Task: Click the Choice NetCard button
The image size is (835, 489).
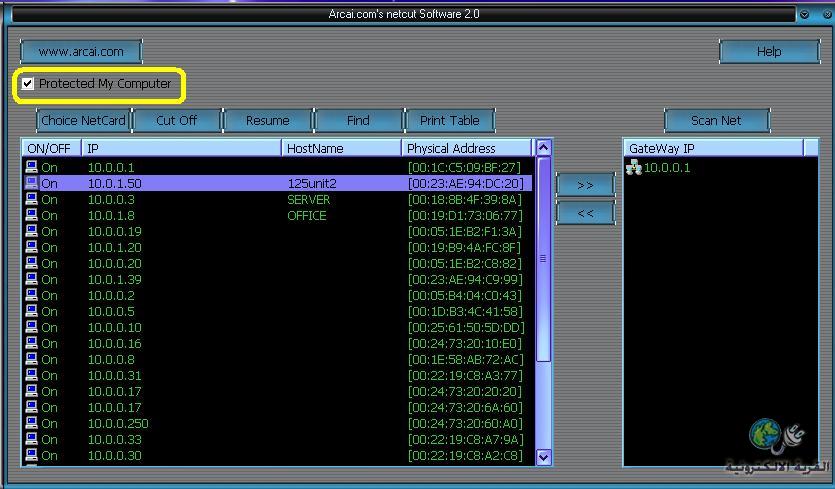Action: pyautogui.click(x=83, y=120)
